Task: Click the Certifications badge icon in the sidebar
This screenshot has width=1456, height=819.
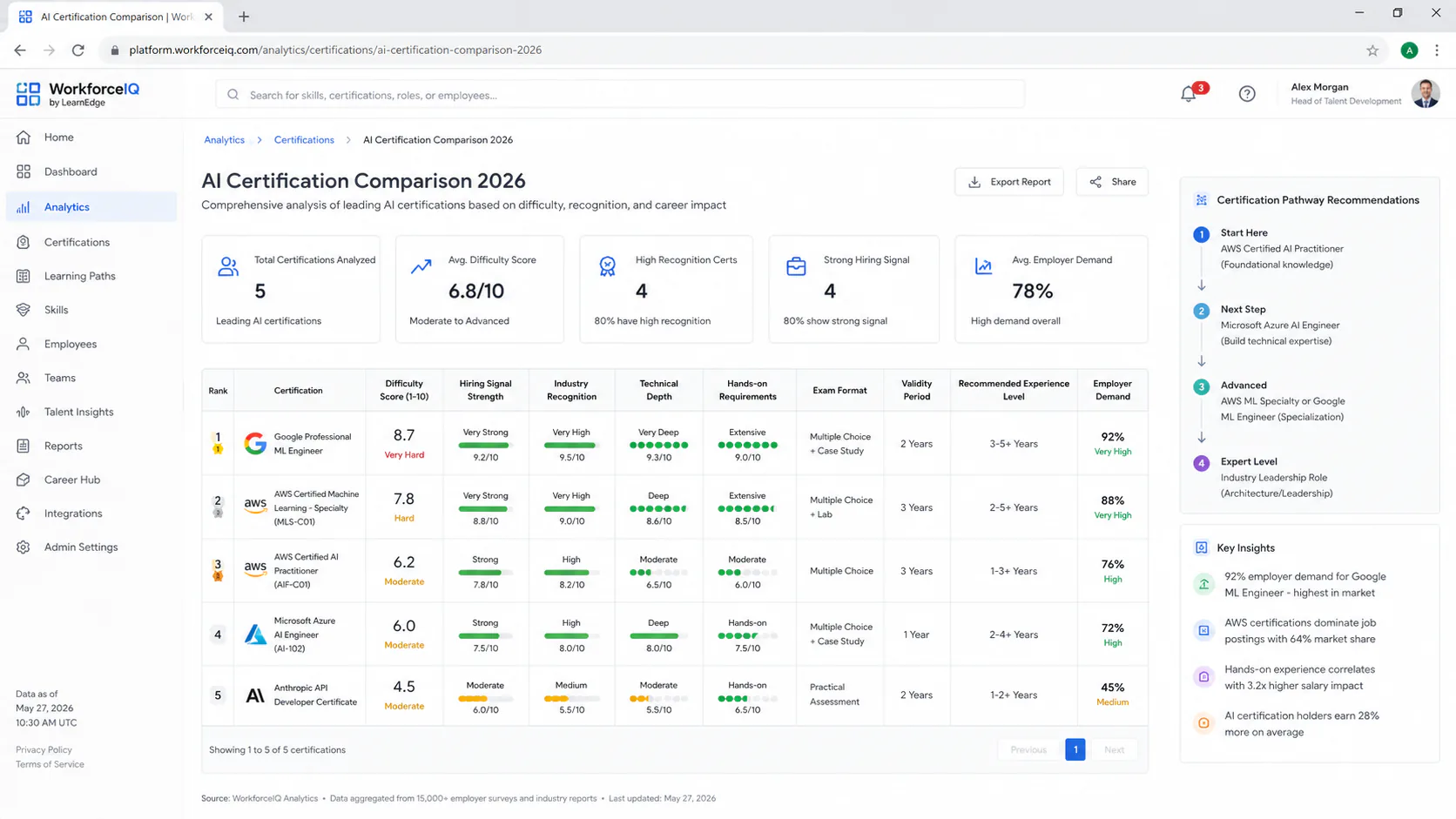Action: pyautogui.click(x=24, y=242)
